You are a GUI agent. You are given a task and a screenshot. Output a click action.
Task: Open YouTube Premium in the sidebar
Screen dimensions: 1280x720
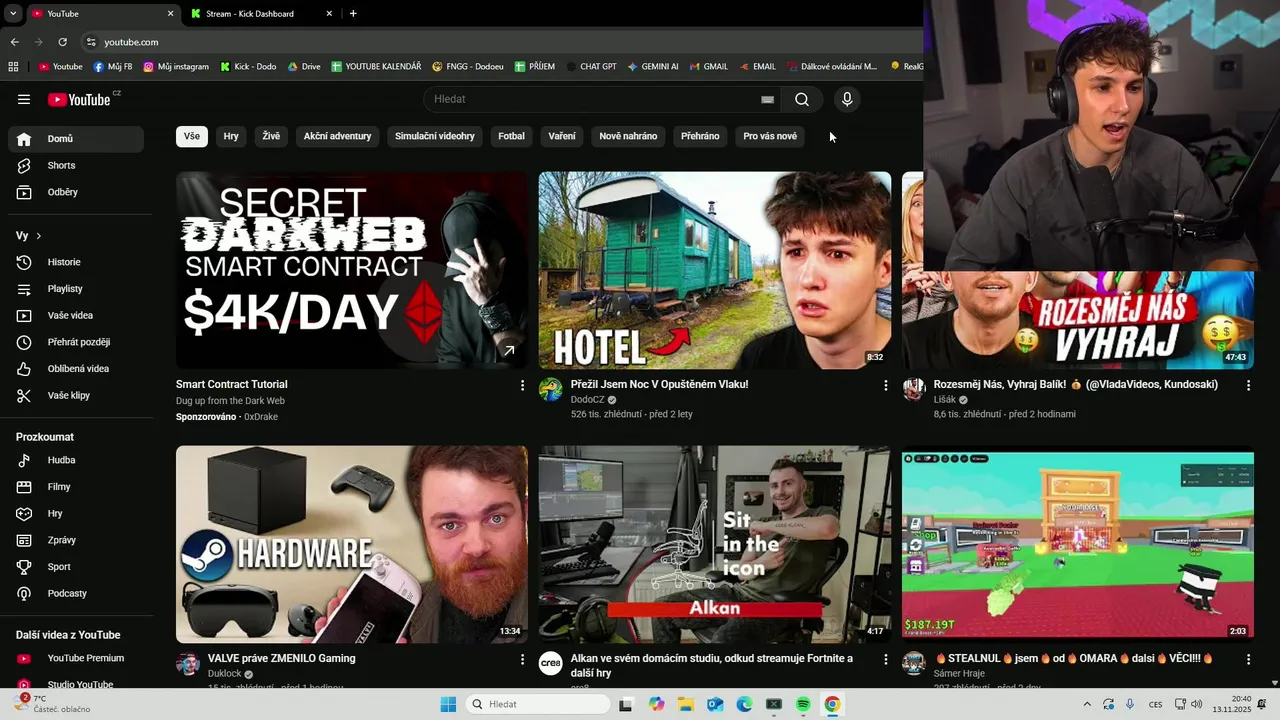coord(76,658)
